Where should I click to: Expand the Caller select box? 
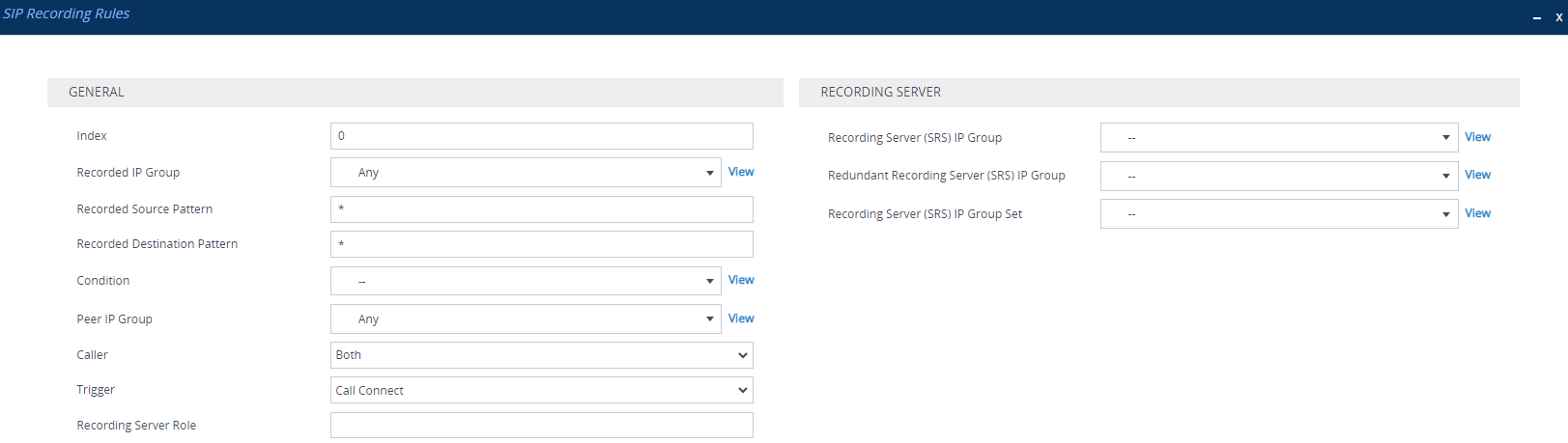[x=541, y=355]
